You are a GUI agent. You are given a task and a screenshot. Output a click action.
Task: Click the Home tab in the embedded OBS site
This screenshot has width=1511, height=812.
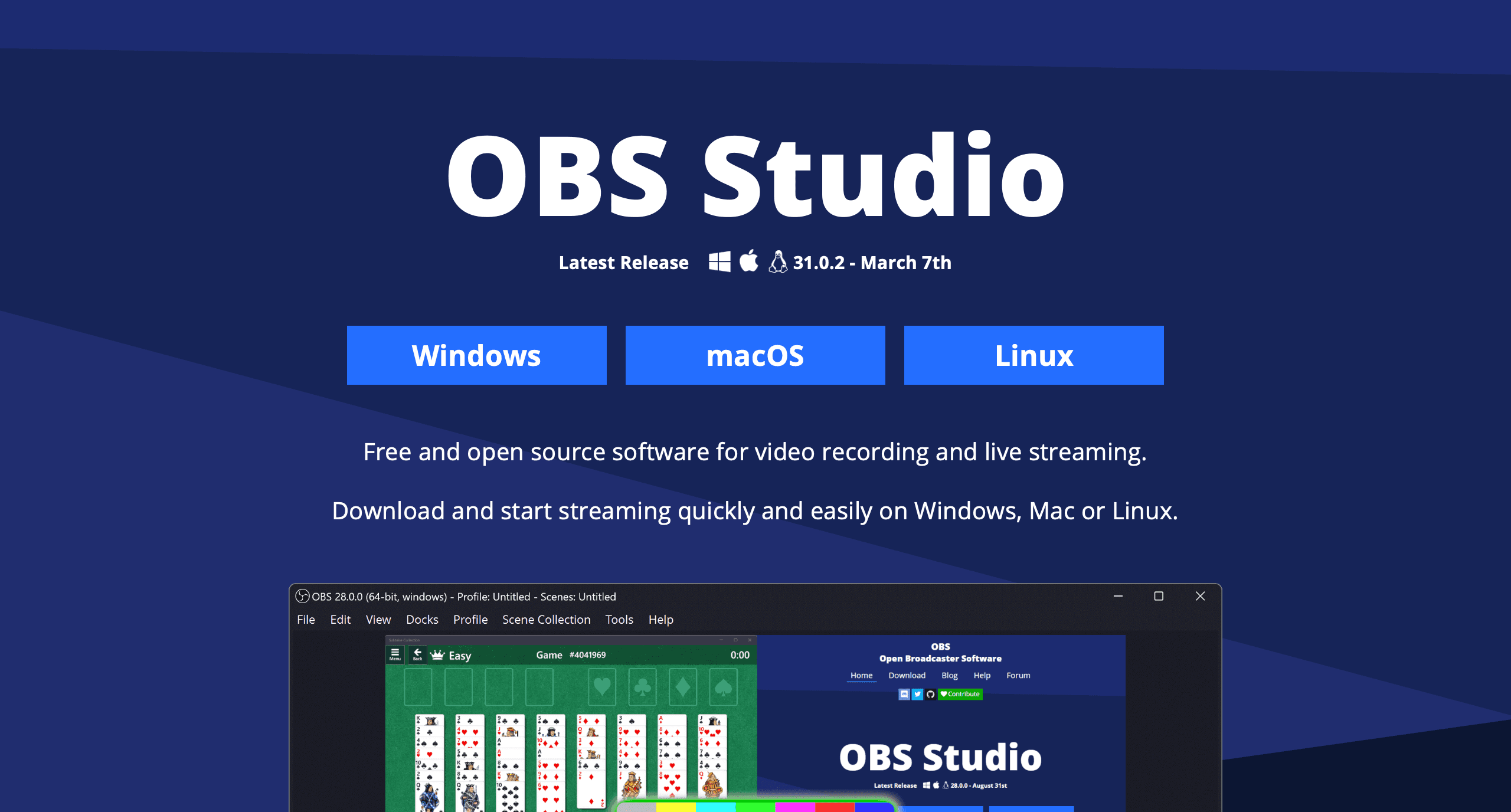point(861,676)
